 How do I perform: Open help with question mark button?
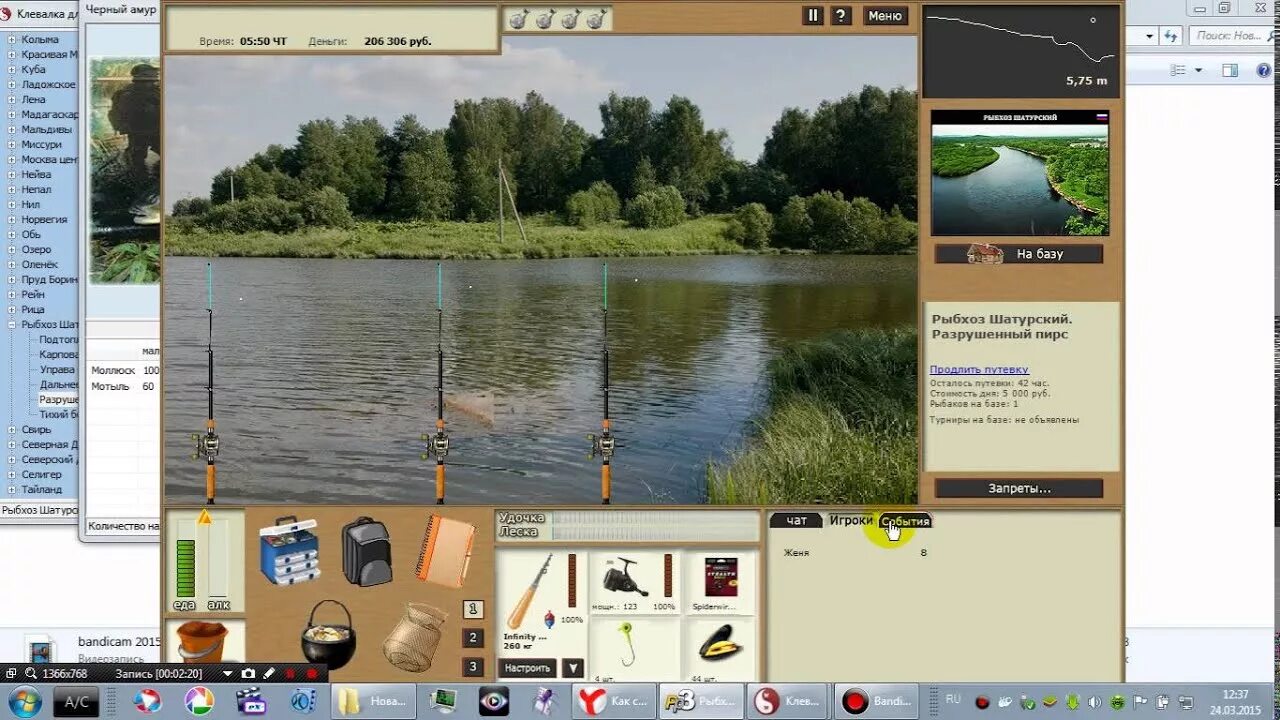(x=841, y=16)
